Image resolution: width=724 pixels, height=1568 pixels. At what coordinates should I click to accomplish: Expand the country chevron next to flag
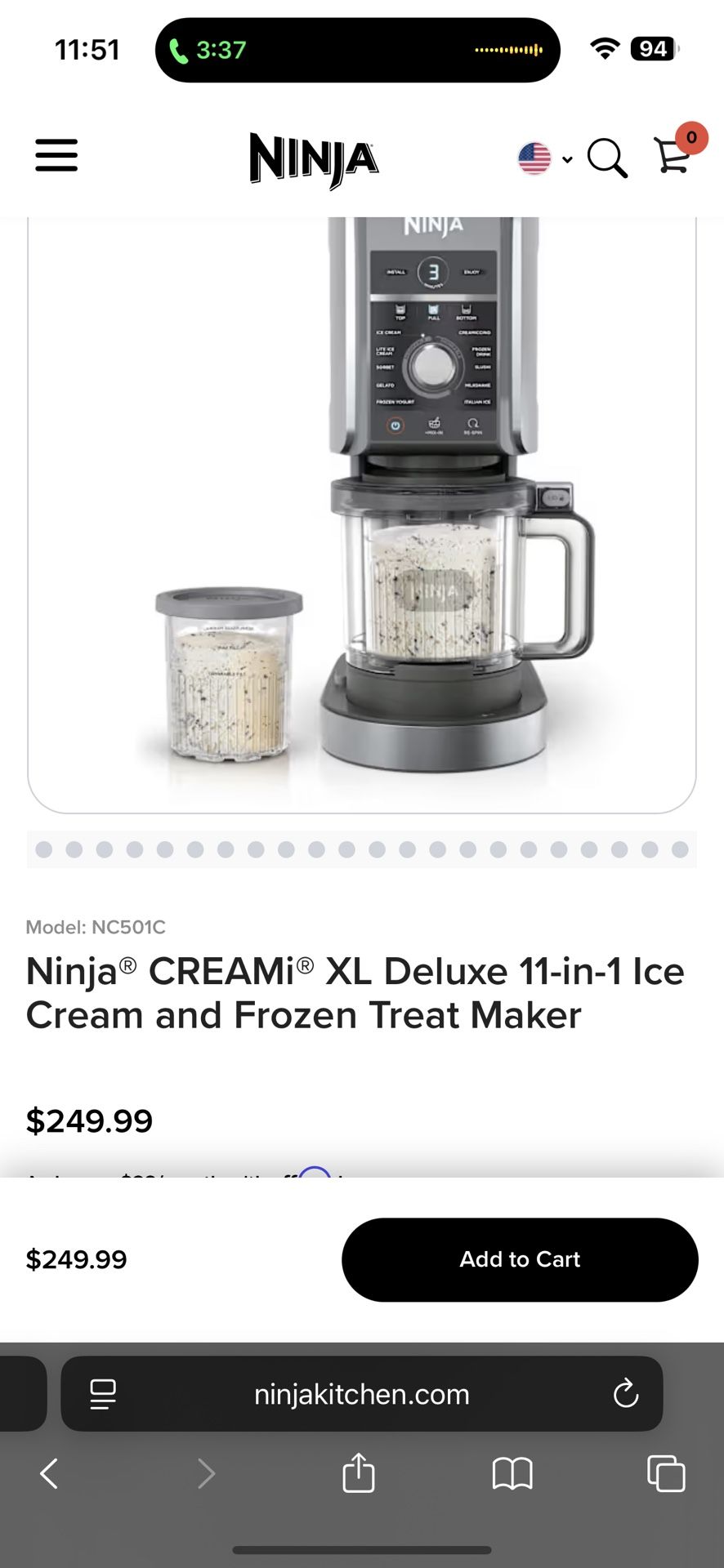click(567, 159)
